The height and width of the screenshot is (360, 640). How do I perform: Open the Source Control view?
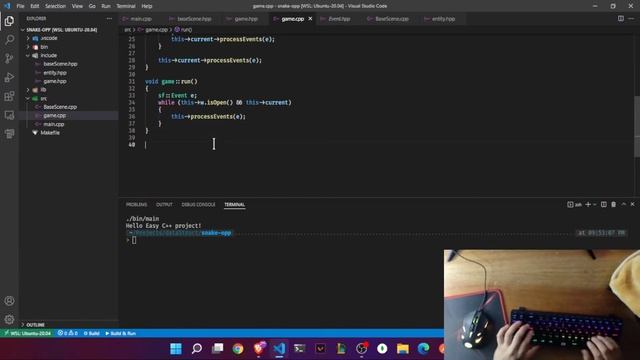coord(9,58)
